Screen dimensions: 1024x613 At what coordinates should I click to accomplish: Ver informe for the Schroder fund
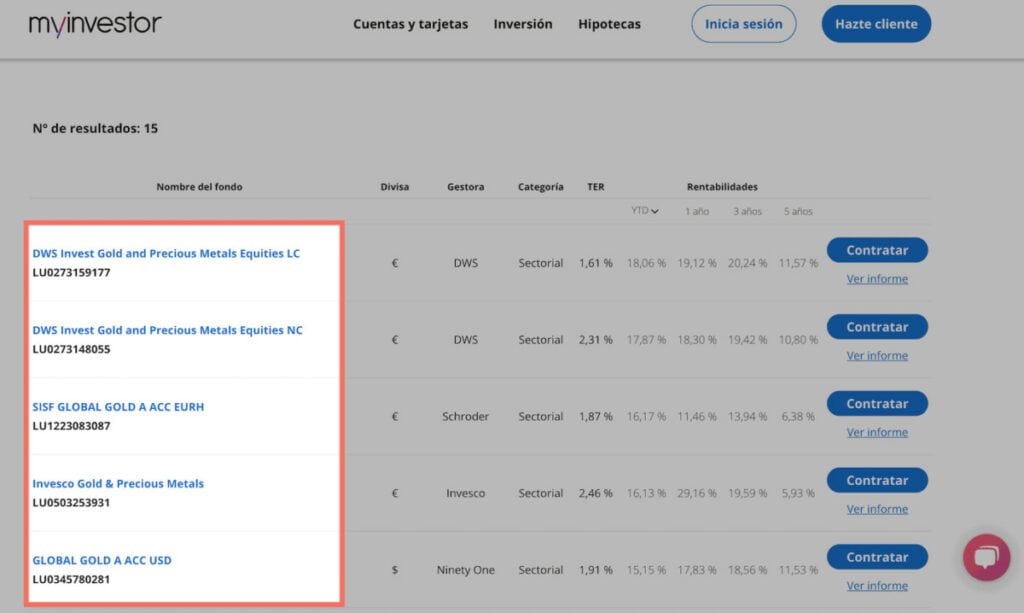click(877, 432)
